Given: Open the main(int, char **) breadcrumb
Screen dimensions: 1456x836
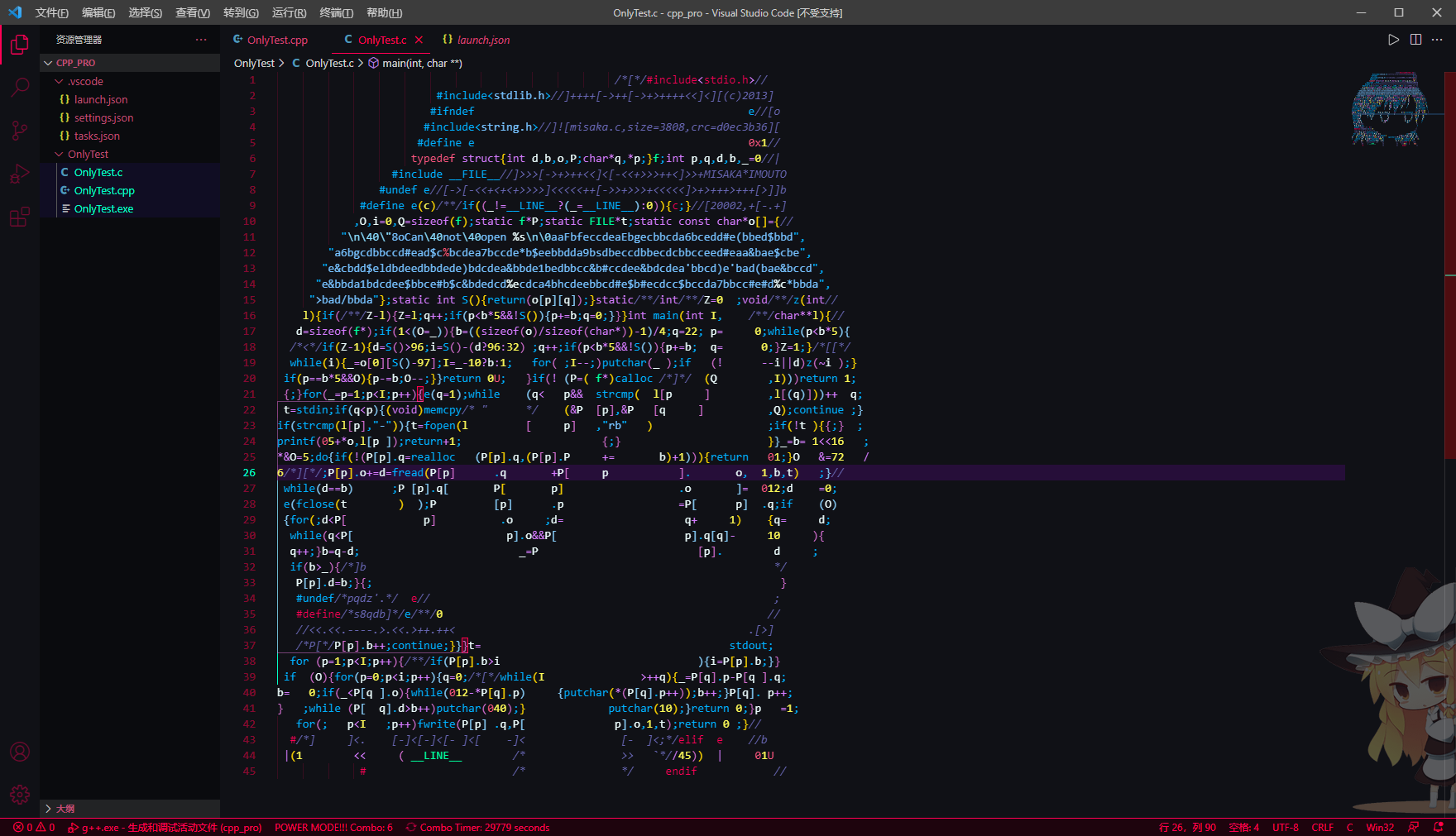Looking at the screenshot, I should pyautogui.click(x=415, y=63).
